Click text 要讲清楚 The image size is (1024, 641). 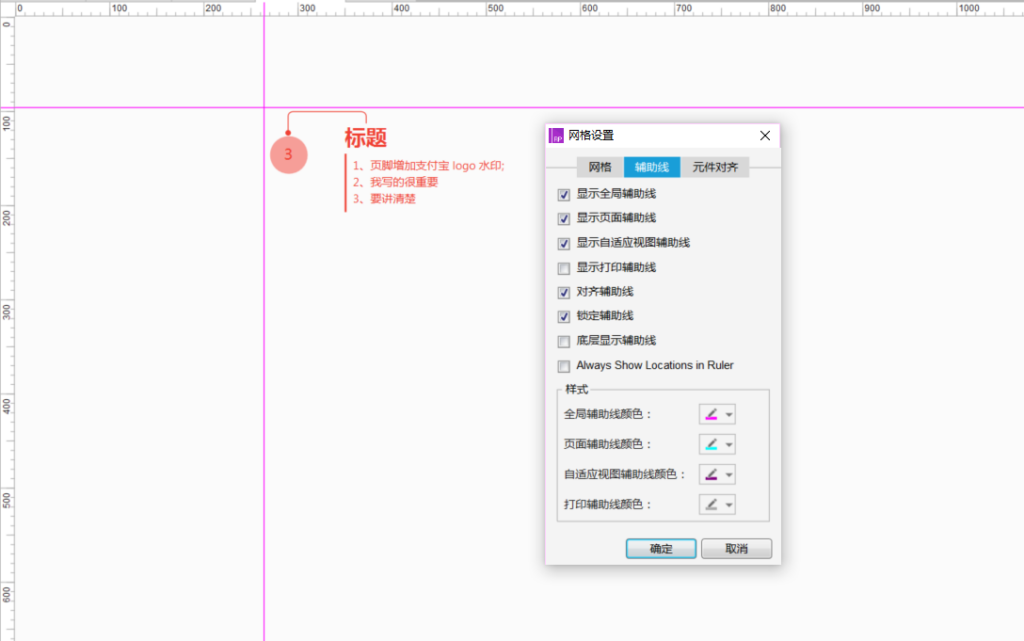pos(393,199)
